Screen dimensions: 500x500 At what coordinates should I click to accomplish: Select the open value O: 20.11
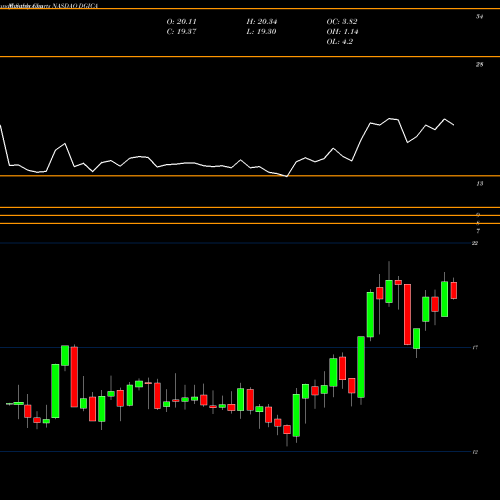coord(181,22)
